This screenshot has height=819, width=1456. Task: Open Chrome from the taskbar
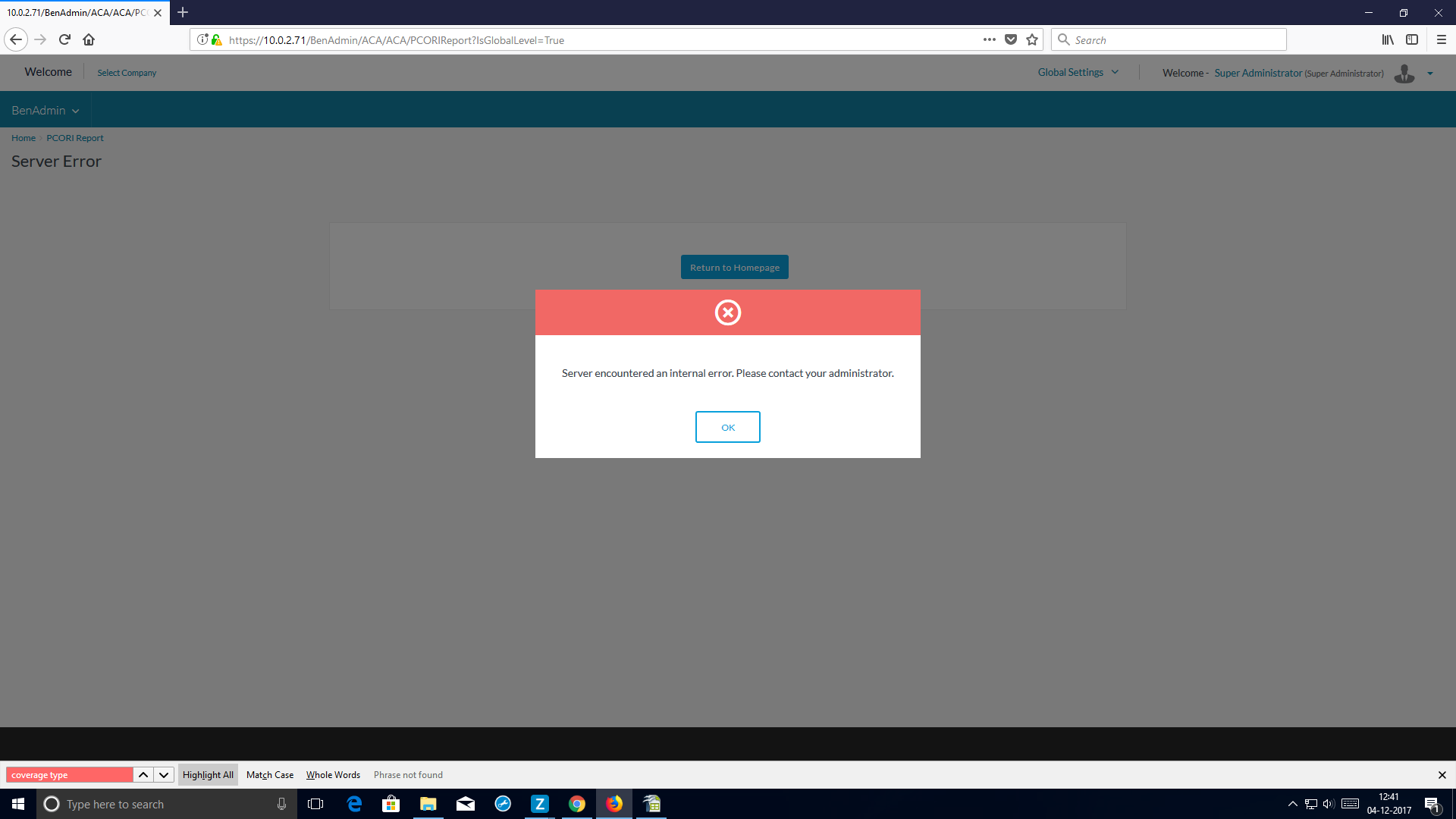[x=577, y=804]
